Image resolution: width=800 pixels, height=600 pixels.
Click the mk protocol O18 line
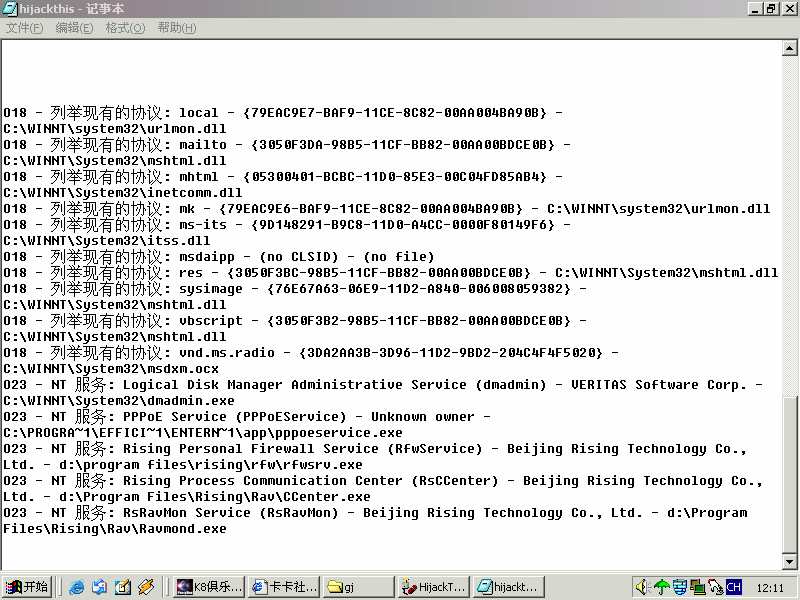[x=387, y=209]
